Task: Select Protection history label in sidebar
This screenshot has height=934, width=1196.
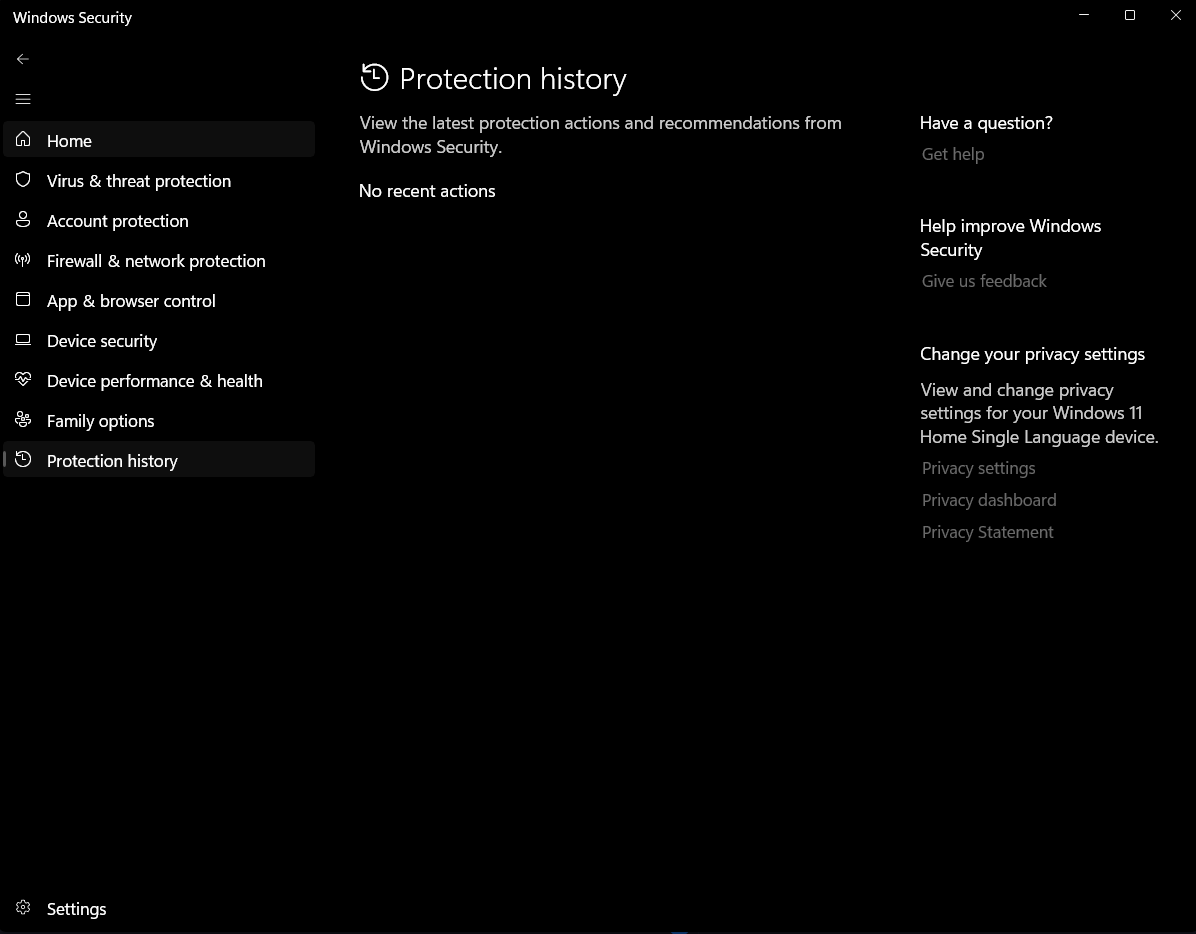Action: tap(112, 461)
